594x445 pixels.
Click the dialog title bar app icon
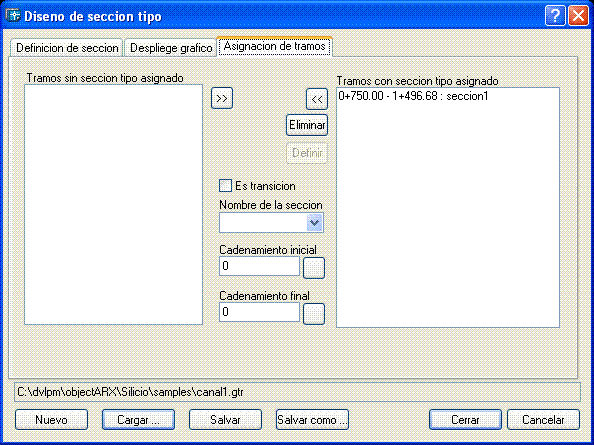[13, 16]
